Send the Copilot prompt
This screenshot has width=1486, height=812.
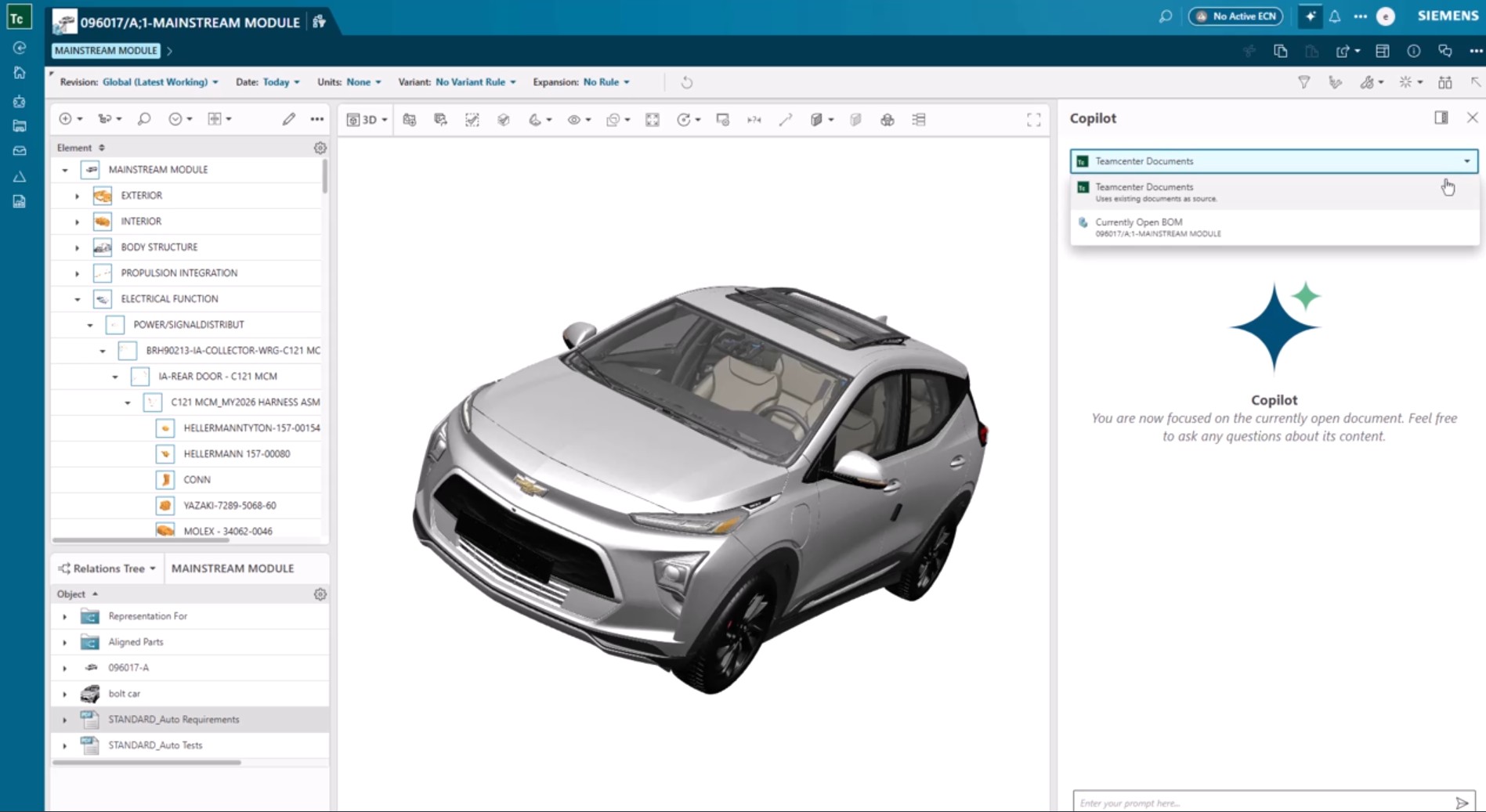click(1462, 803)
